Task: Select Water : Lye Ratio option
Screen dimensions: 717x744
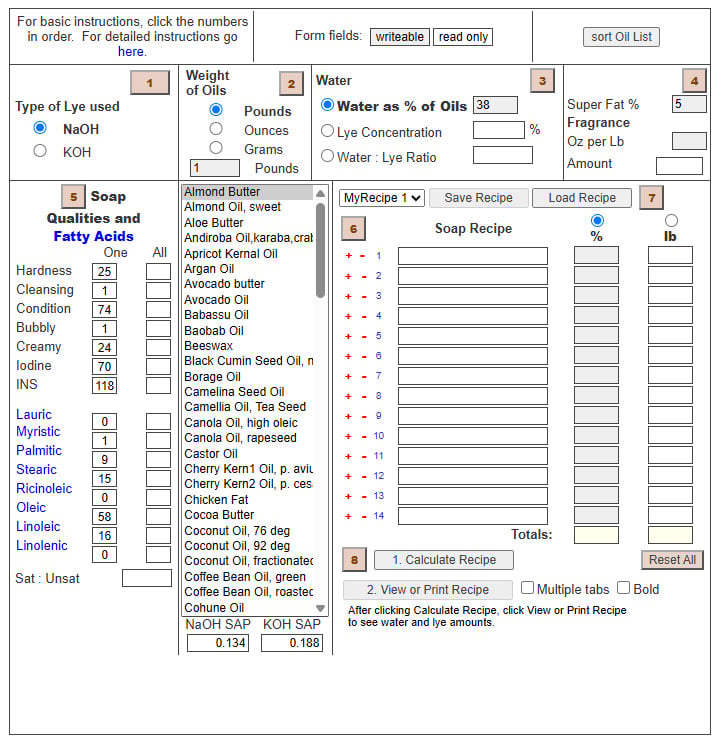Action: click(x=327, y=156)
